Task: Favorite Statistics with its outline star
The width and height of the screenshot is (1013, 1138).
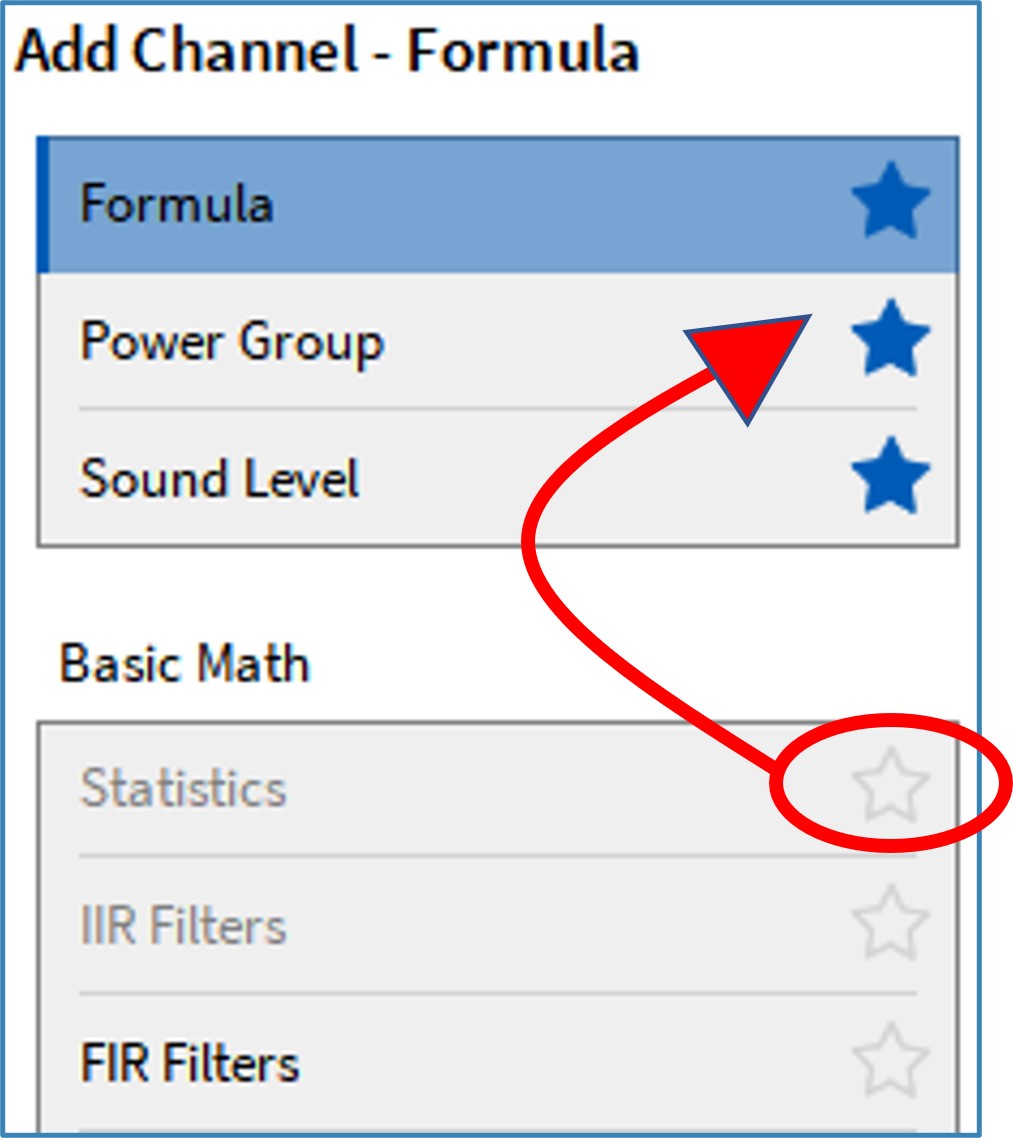Action: pyautogui.click(x=889, y=786)
